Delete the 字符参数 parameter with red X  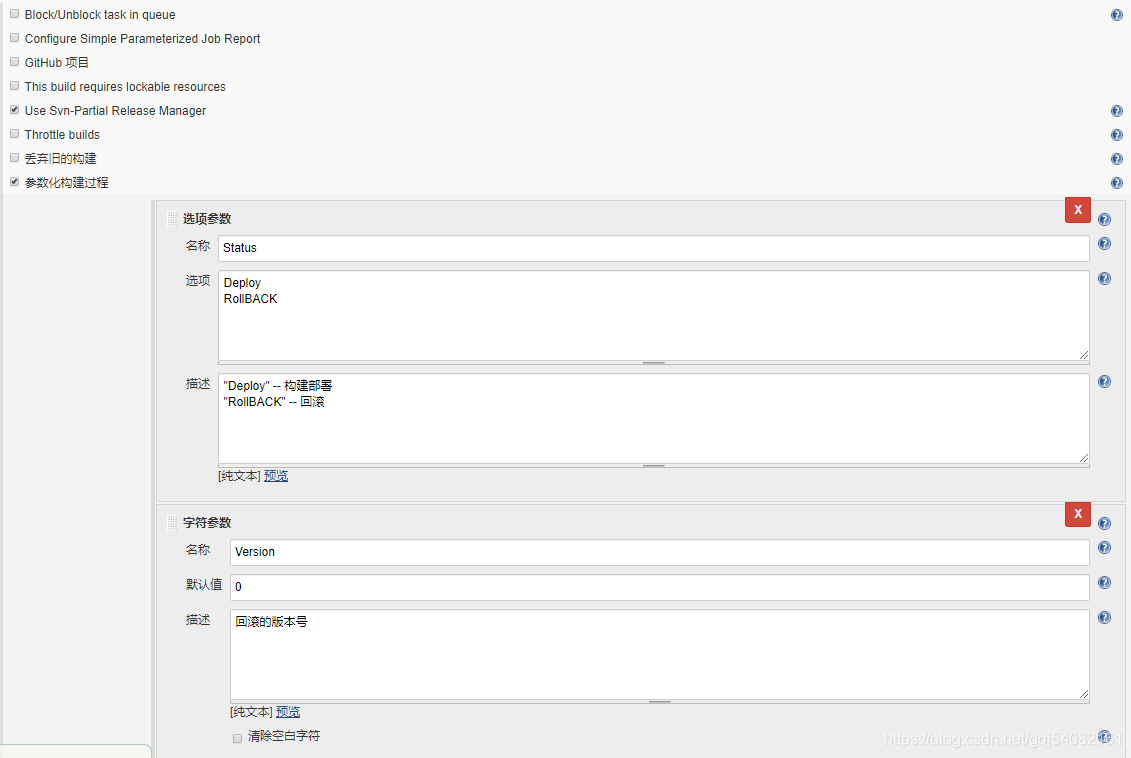(x=1078, y=514)
